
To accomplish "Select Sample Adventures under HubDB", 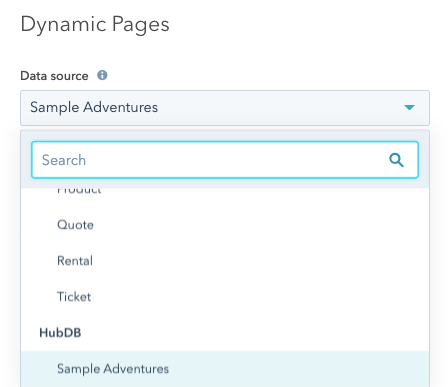I will pyautogui.click(x=225, y=369).
